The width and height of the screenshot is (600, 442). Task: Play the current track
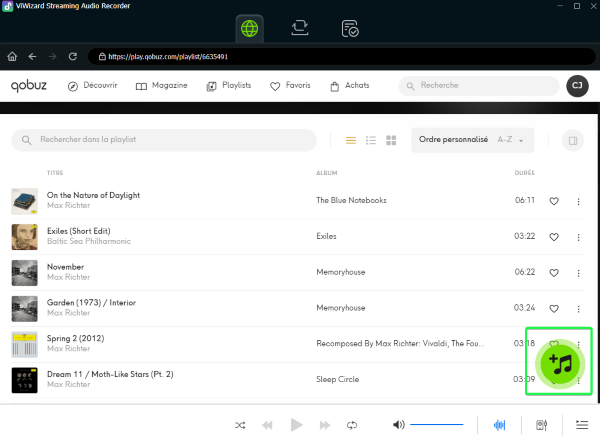point(296,425)
